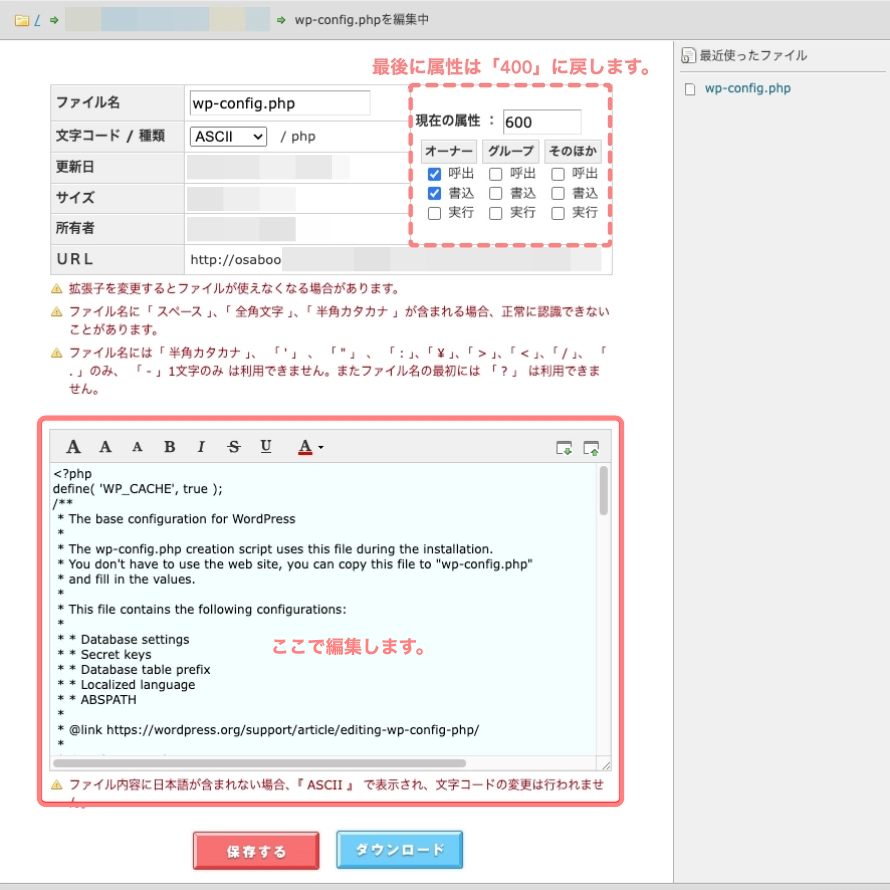Check group 実行 (execute) permission
The image size is (890, 890).
click(496, 213)
